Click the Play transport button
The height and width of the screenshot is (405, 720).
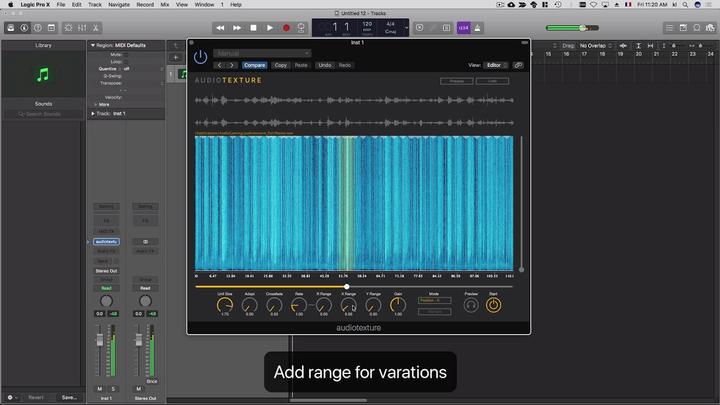(x=270, y=28)
